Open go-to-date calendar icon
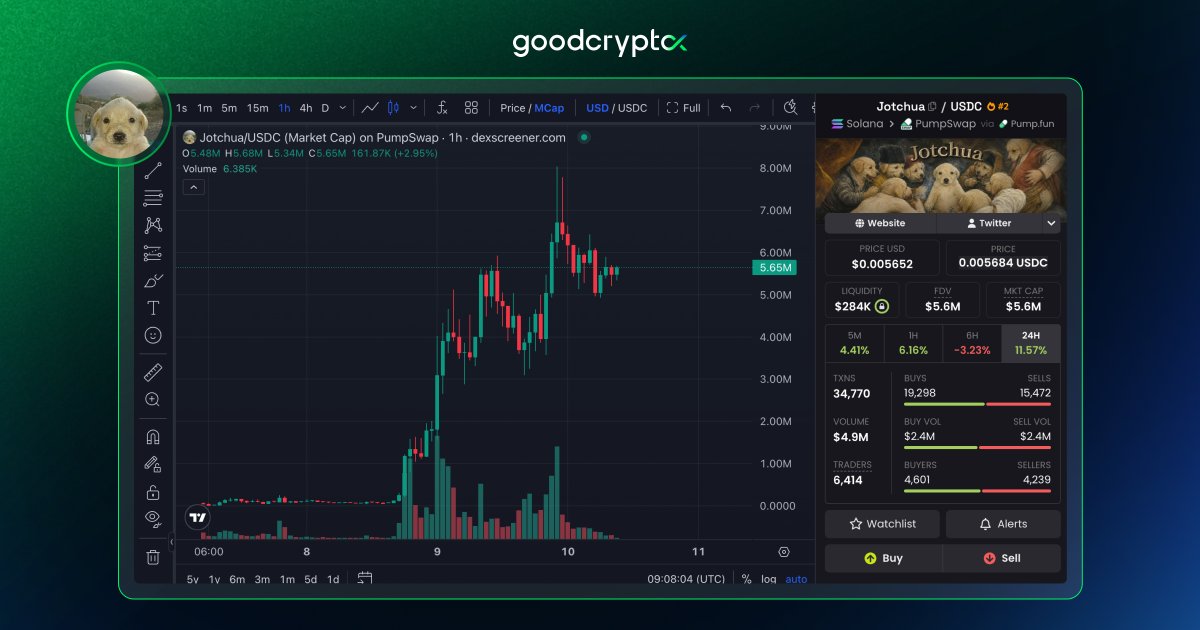This screenshot has width=1200, height=630. [365, 579]
